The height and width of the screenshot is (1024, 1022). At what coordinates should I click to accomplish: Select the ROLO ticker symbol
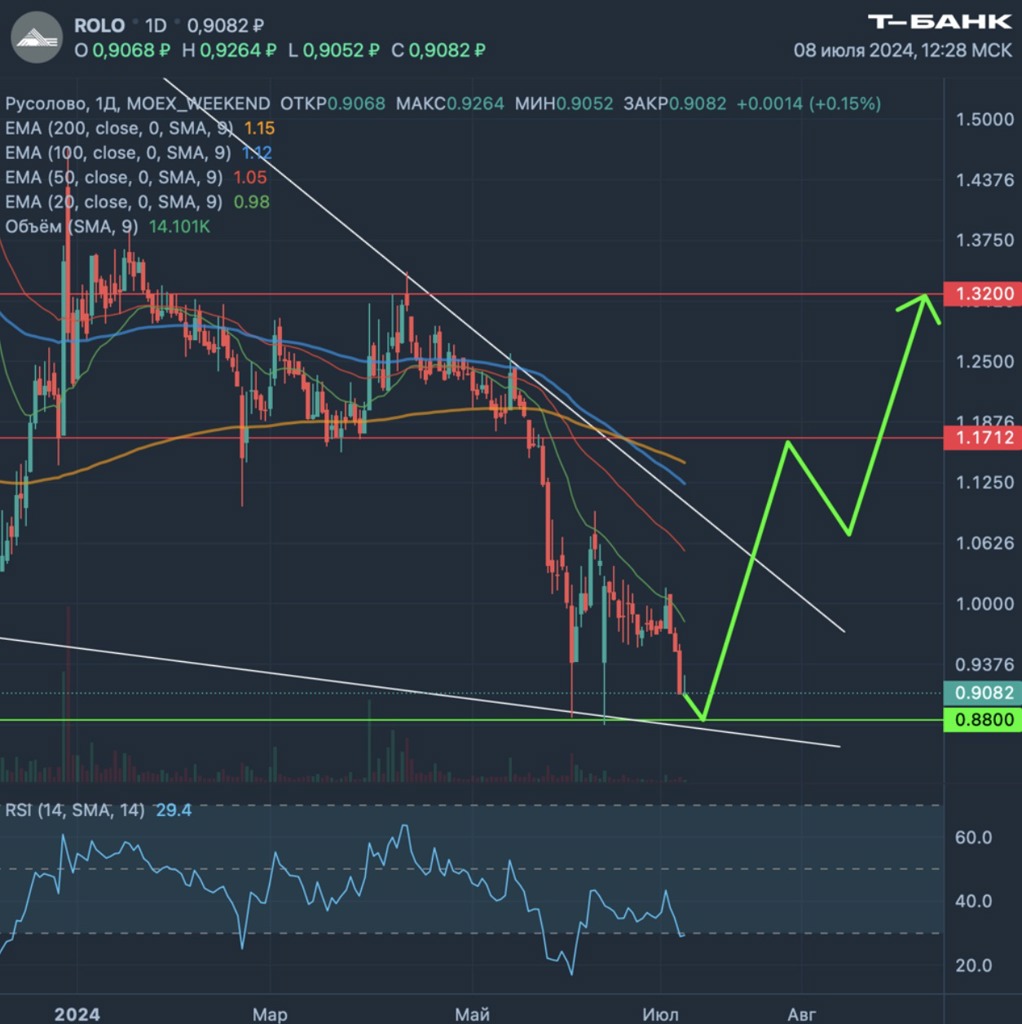pos(100,25)
